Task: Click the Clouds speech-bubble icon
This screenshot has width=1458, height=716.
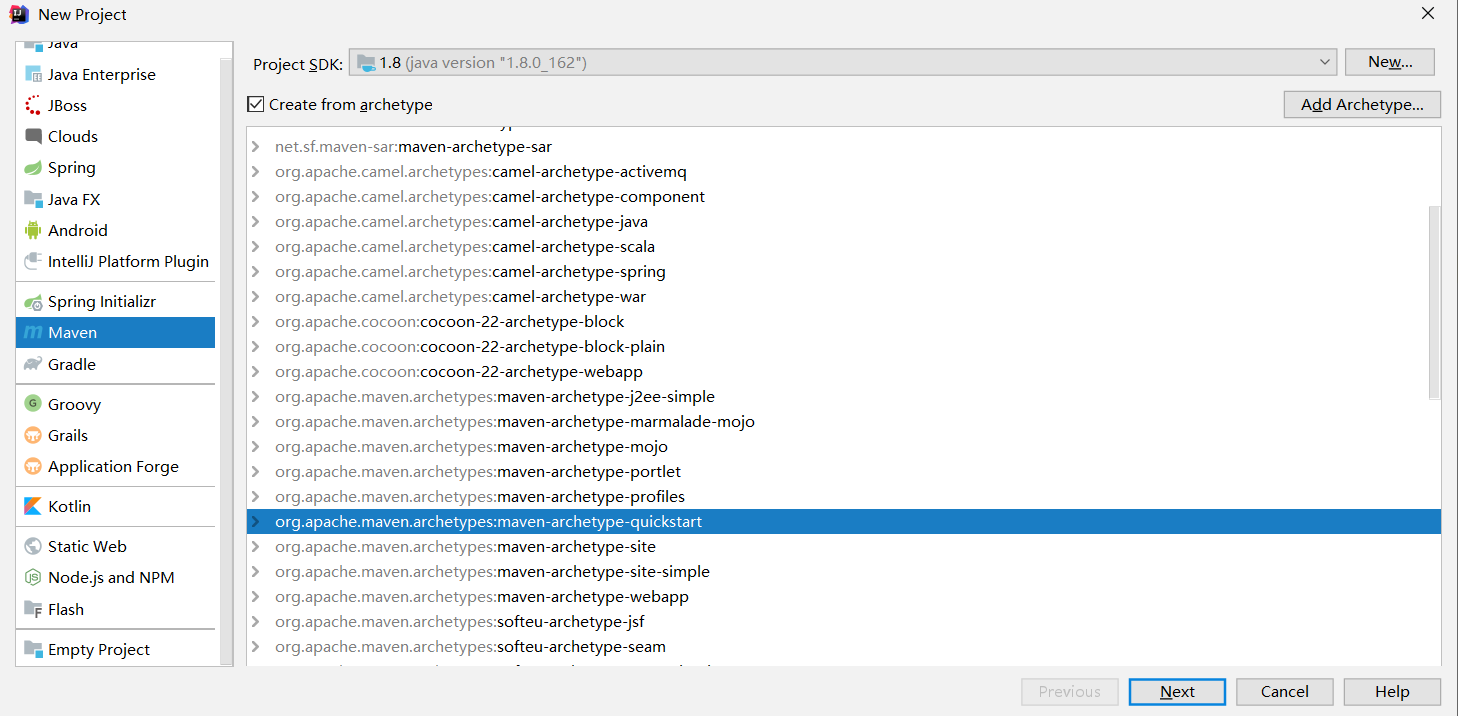Action: click(33, 137)
